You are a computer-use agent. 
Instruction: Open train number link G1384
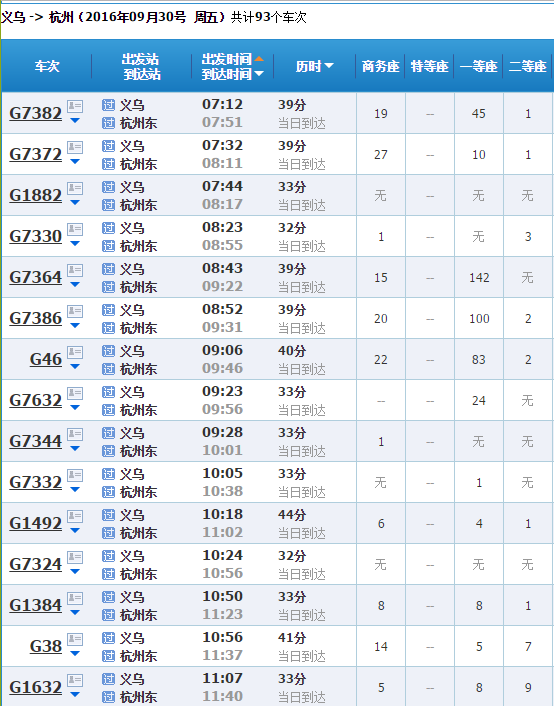(36, 605)
